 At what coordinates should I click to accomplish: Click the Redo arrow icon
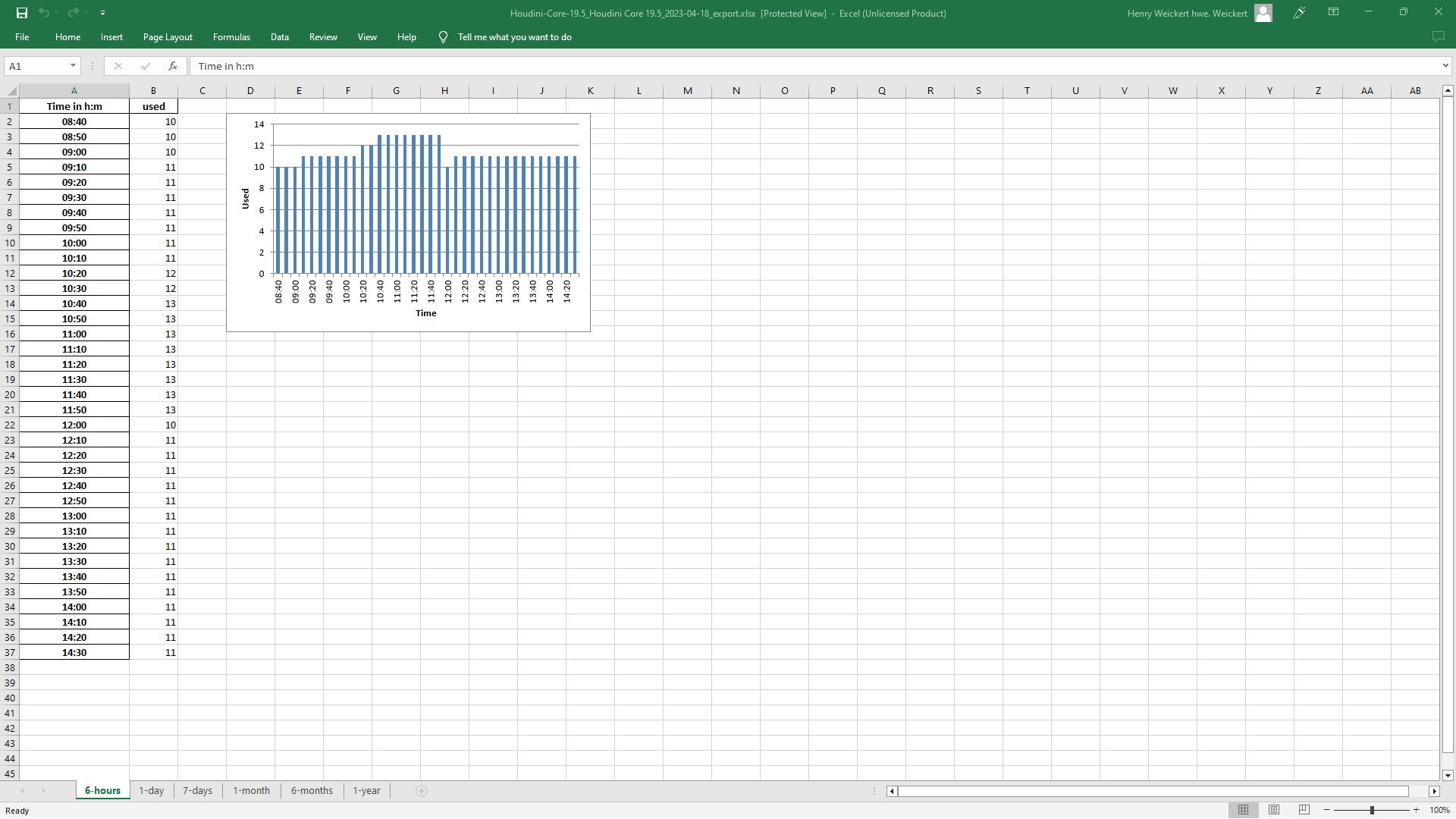pos(73,13)
